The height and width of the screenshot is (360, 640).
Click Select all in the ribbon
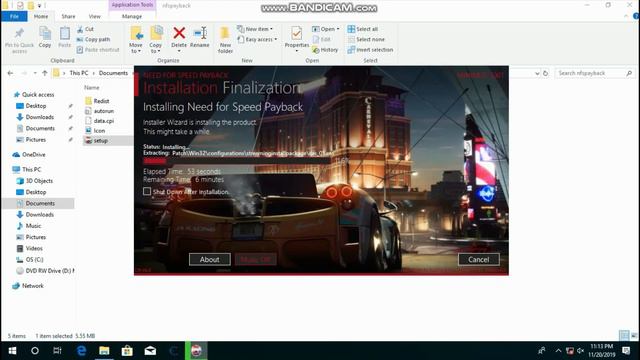pyautogui.click(x=362, y=29)
